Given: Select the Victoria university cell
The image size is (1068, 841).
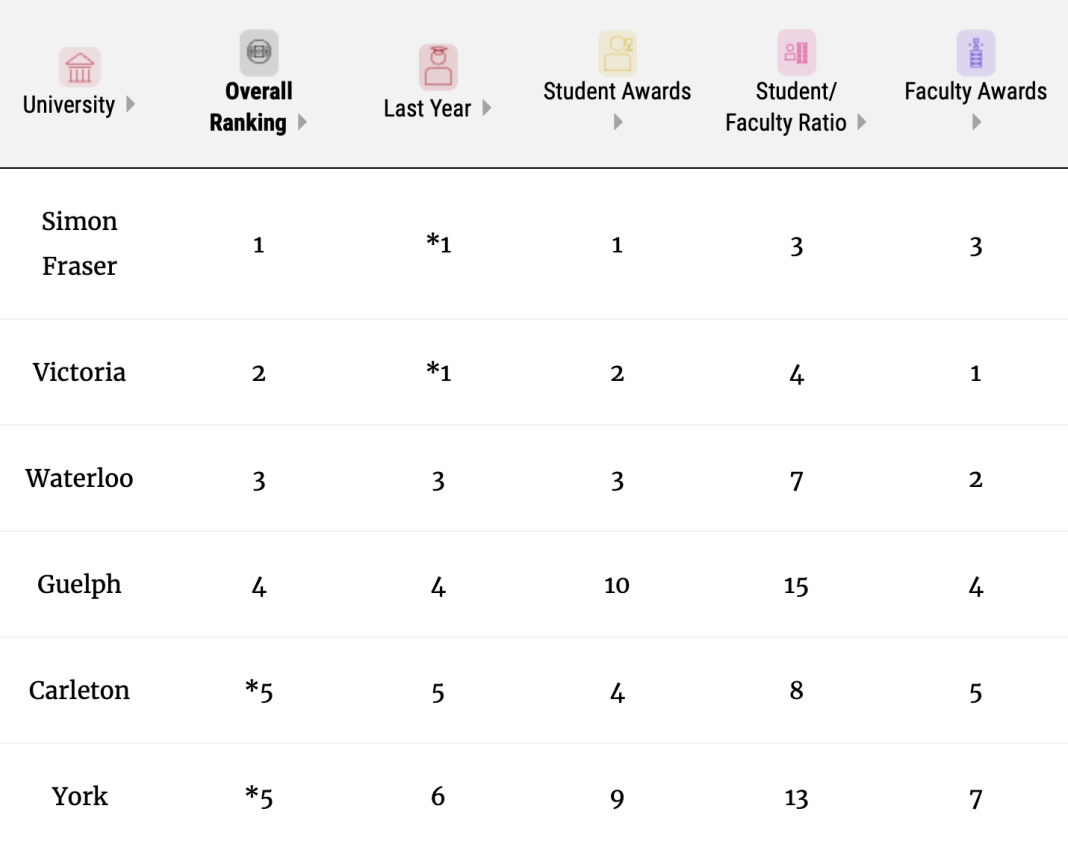Looking at the screenshot, I should [79, 372].
